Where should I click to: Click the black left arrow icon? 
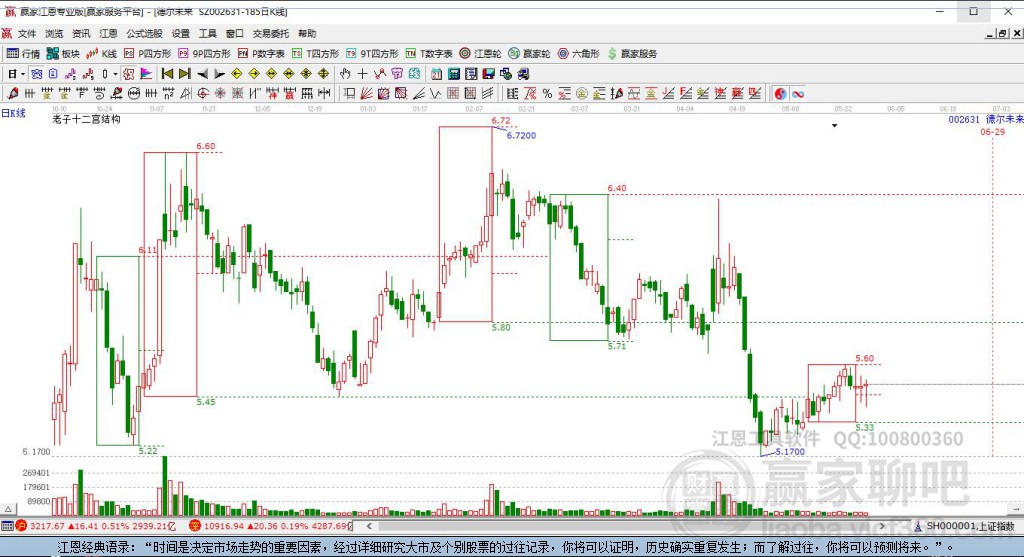click(x=202, y=74)
